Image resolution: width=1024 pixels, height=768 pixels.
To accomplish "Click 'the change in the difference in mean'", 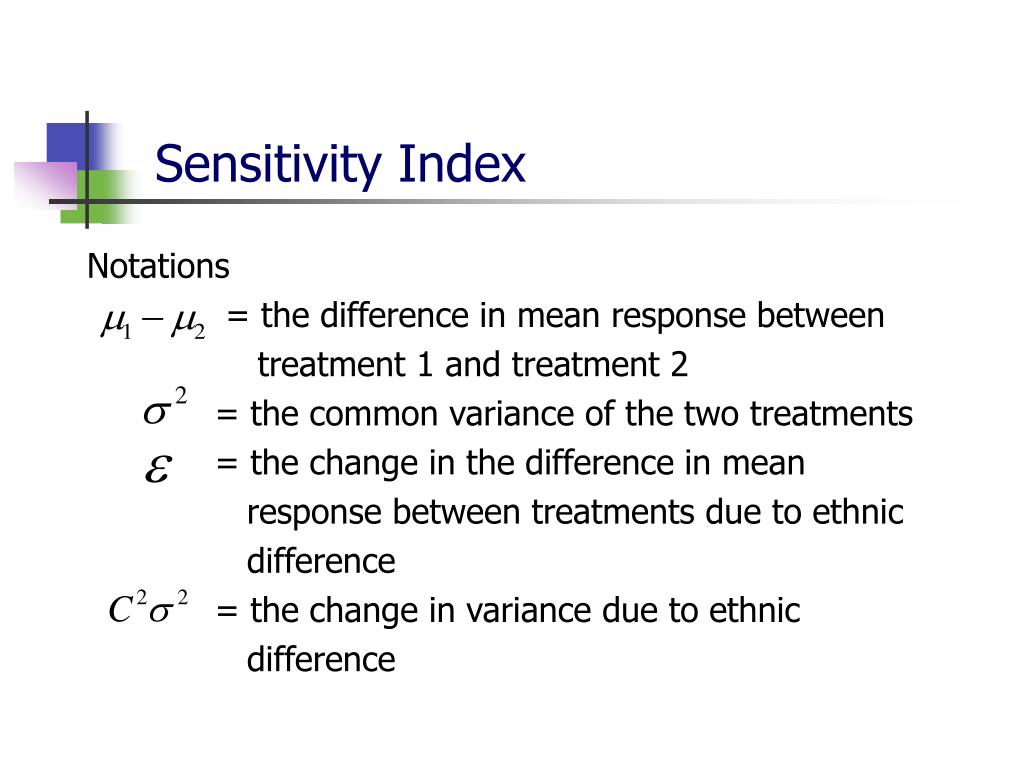I will tap(527, 463).
